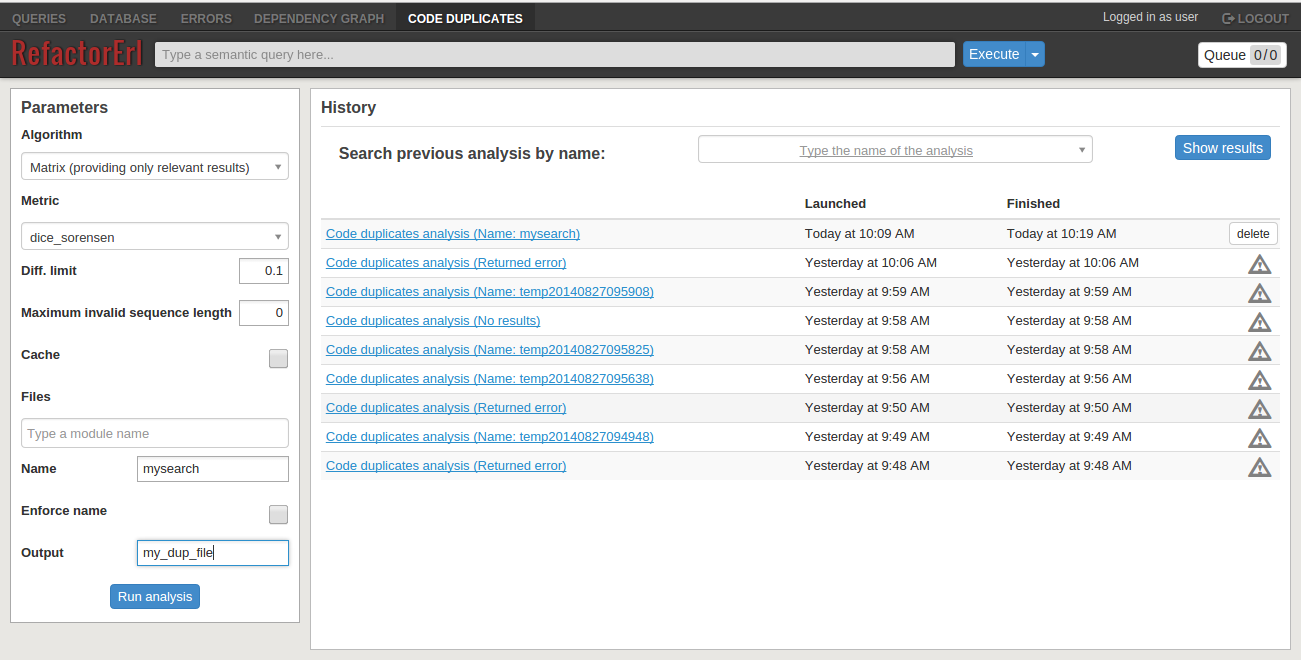Click the Diff. limit input field
The width and height of the screenshot is (1301, 660).
pyautogui.click(x=264, y=271)
